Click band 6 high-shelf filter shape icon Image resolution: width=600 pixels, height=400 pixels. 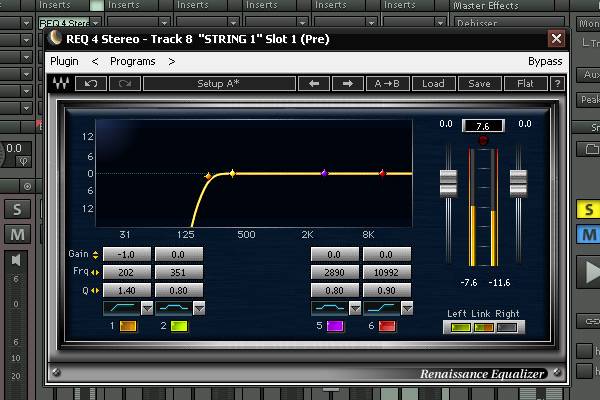(382, 308)
